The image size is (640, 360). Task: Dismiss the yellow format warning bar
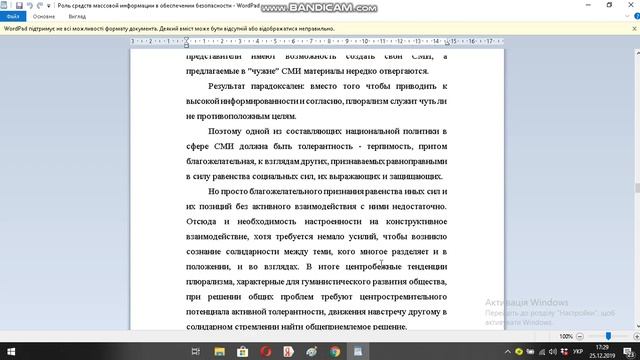(x=634, y=29)
